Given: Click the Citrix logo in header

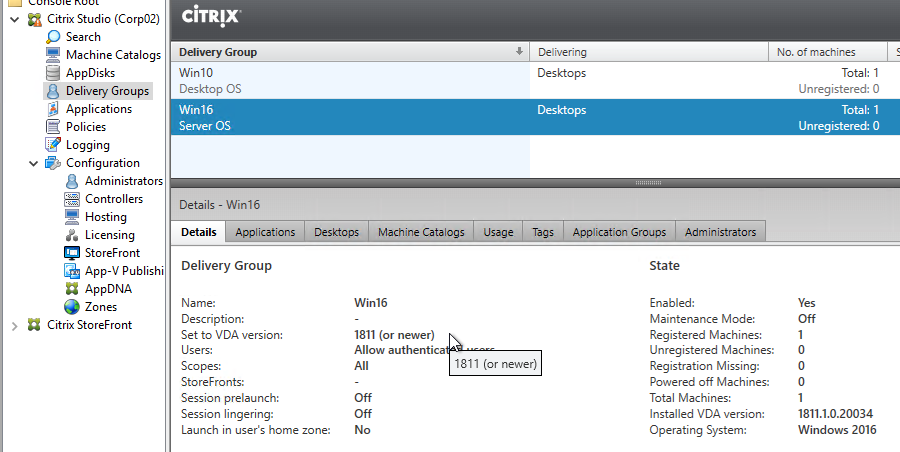Looking at the screenshot, I should click(211, 16).
